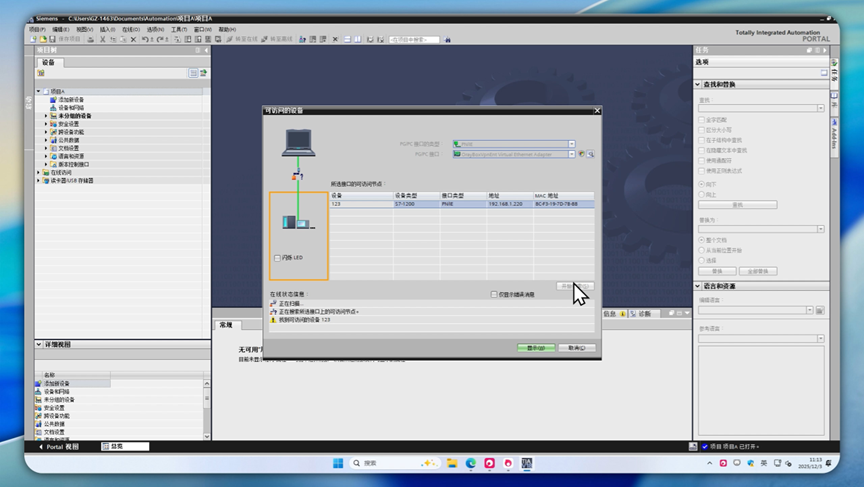864x487 pixels.
Task: Click the search icon beside PG/PC interface
Action: click(591, 154)
